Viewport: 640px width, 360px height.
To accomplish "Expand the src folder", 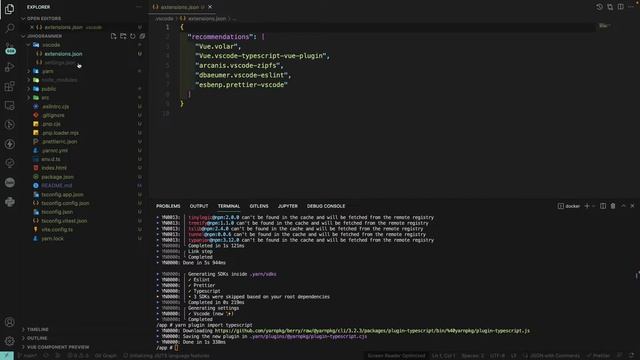I will point(45,98).
